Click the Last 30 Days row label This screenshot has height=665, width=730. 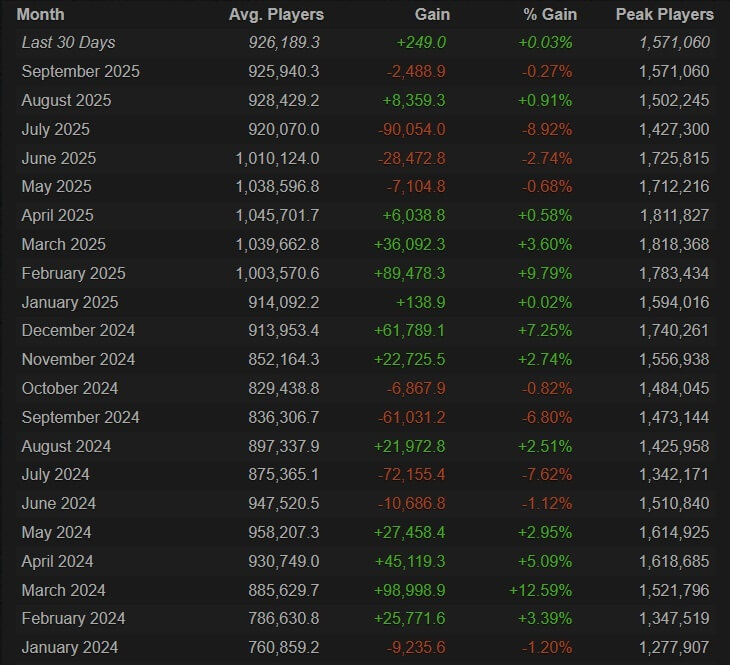tap(68, 43)
